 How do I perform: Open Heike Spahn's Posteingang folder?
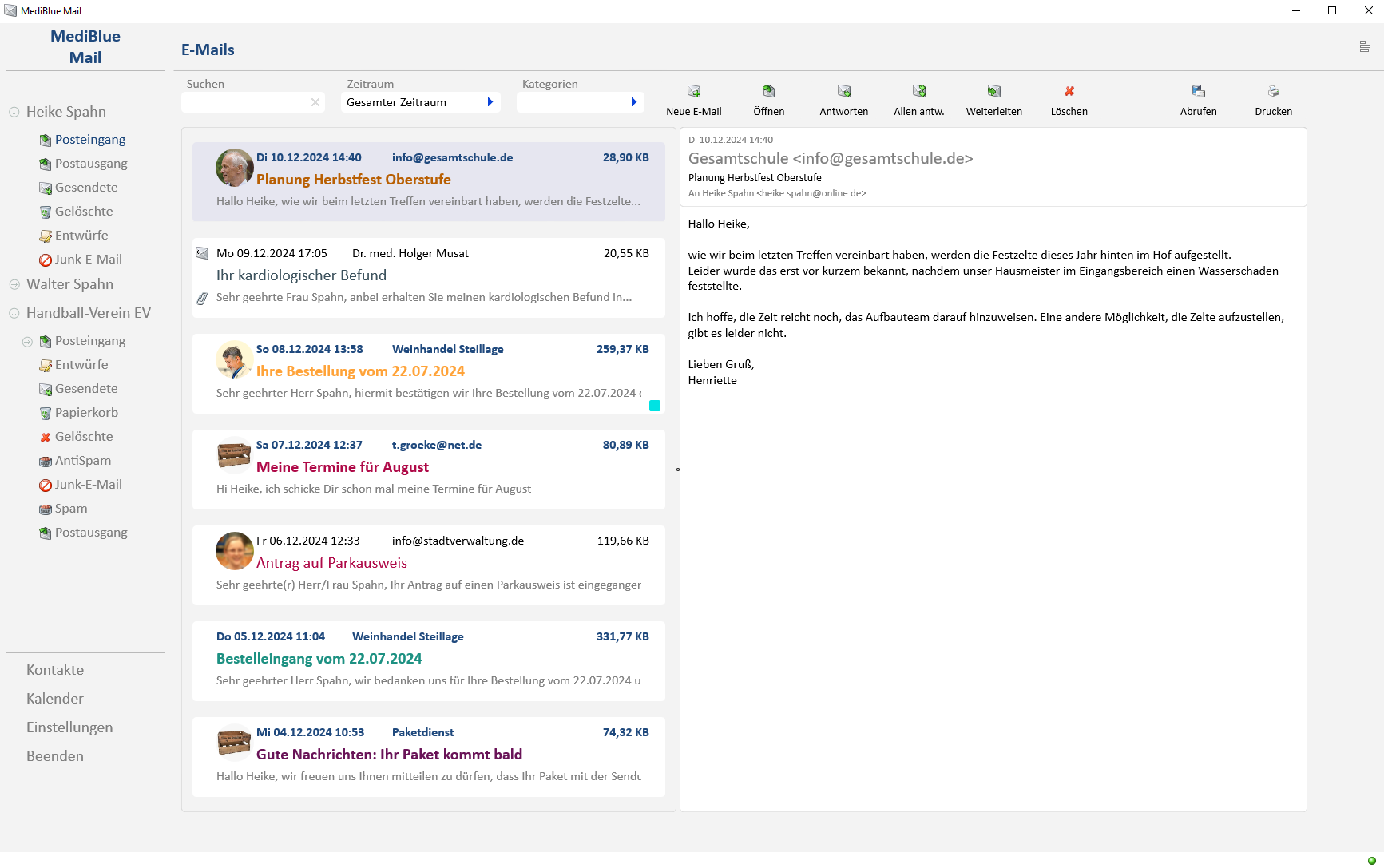click(90, 140)
